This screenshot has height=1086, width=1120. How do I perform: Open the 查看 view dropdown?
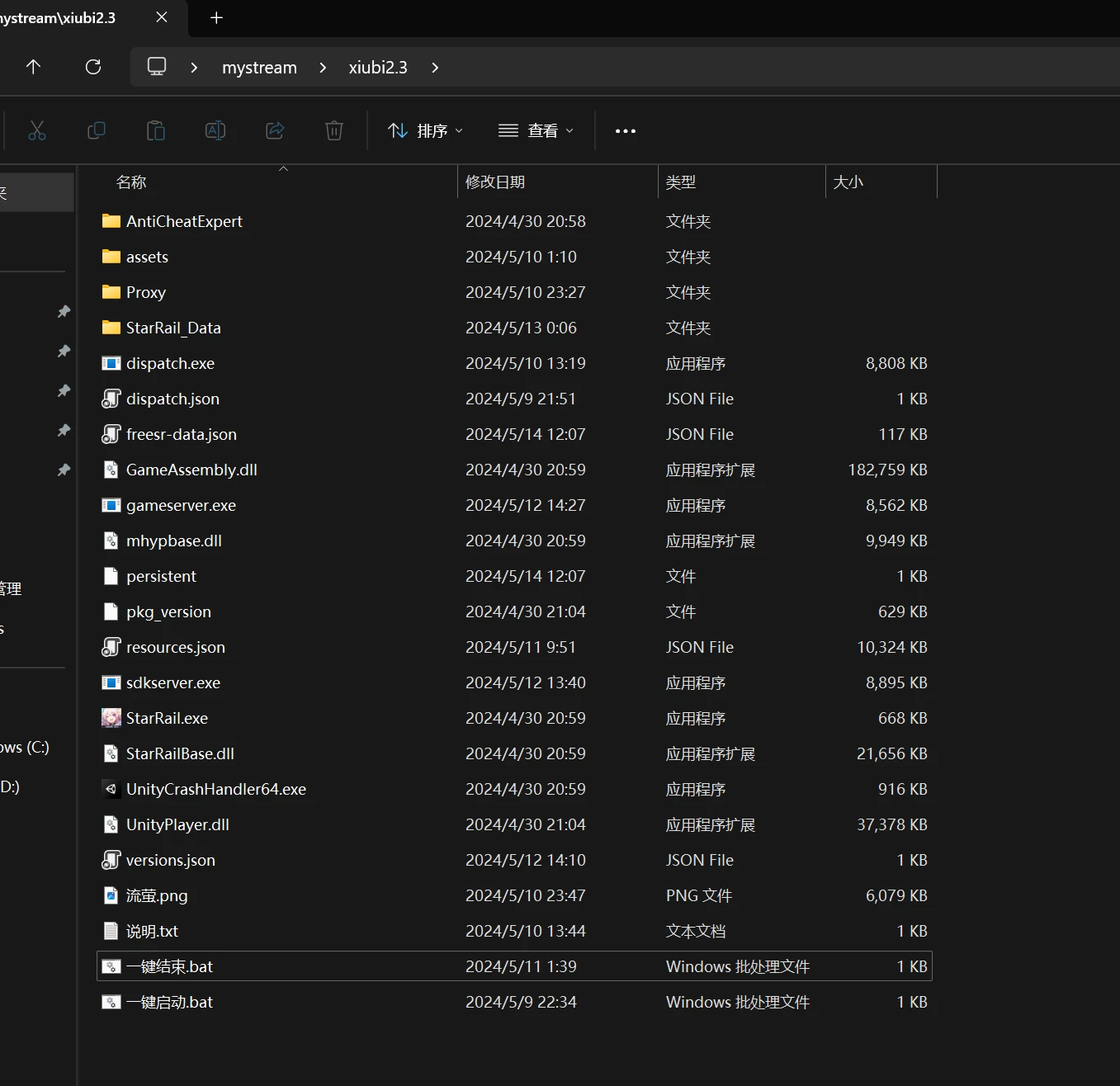(536, 130)
